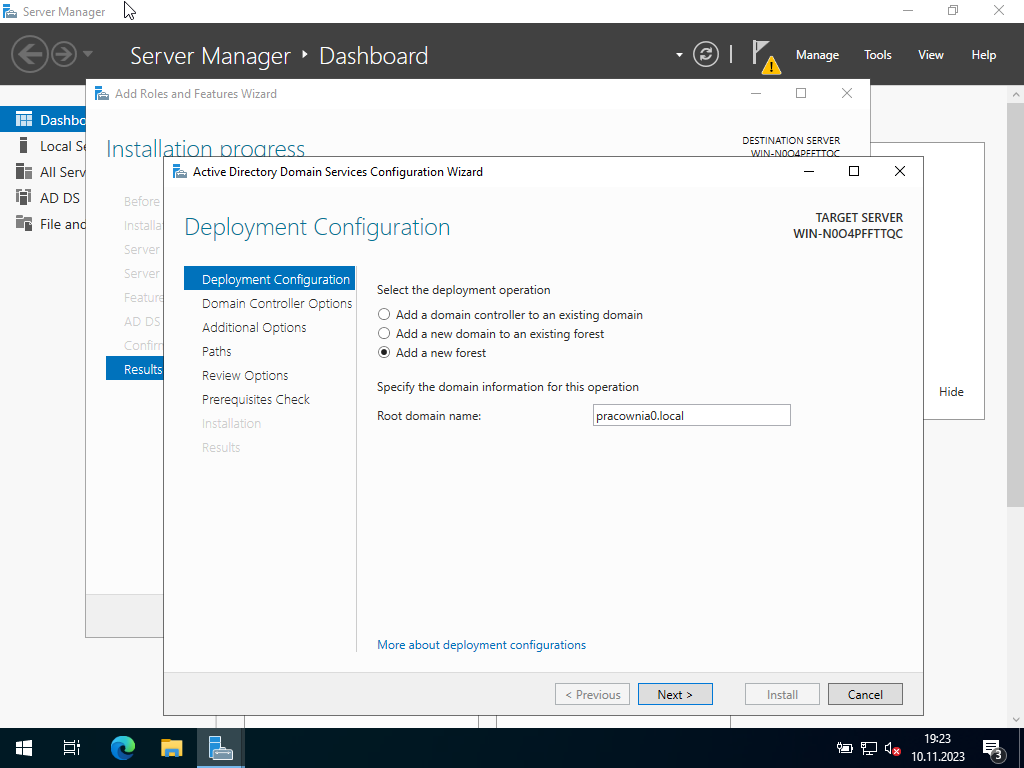The image size is (1024, 768).
Task: Open the notifications flag with warning
Action: 765,56
